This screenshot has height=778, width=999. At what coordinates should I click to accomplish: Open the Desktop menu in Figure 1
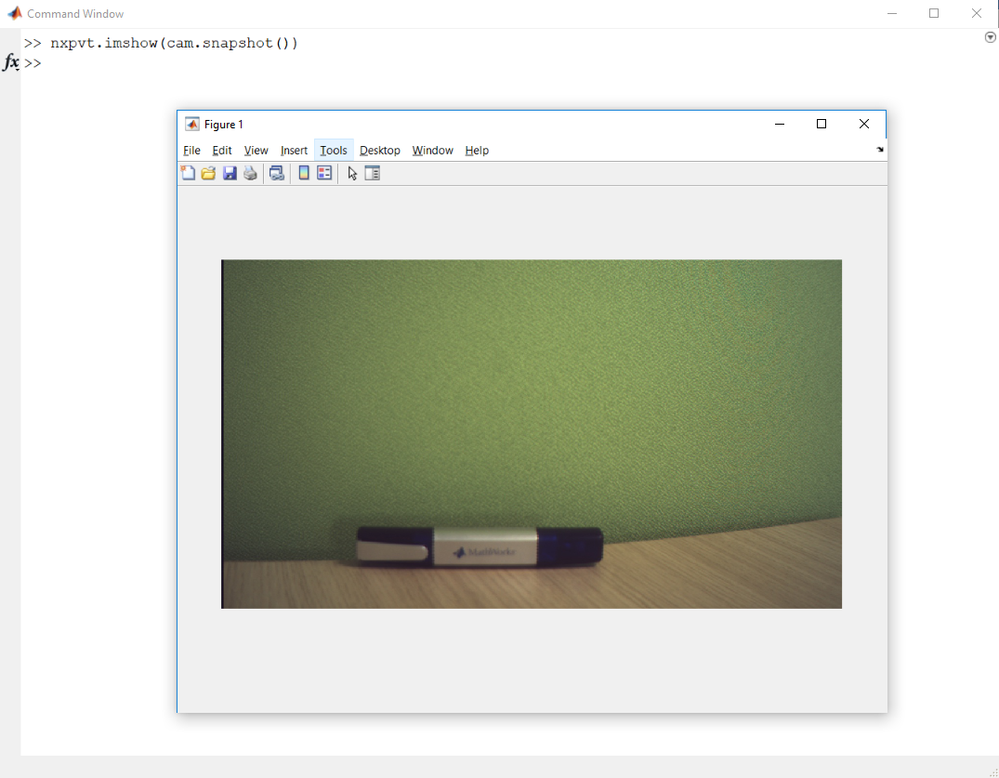tap(380, 150)
